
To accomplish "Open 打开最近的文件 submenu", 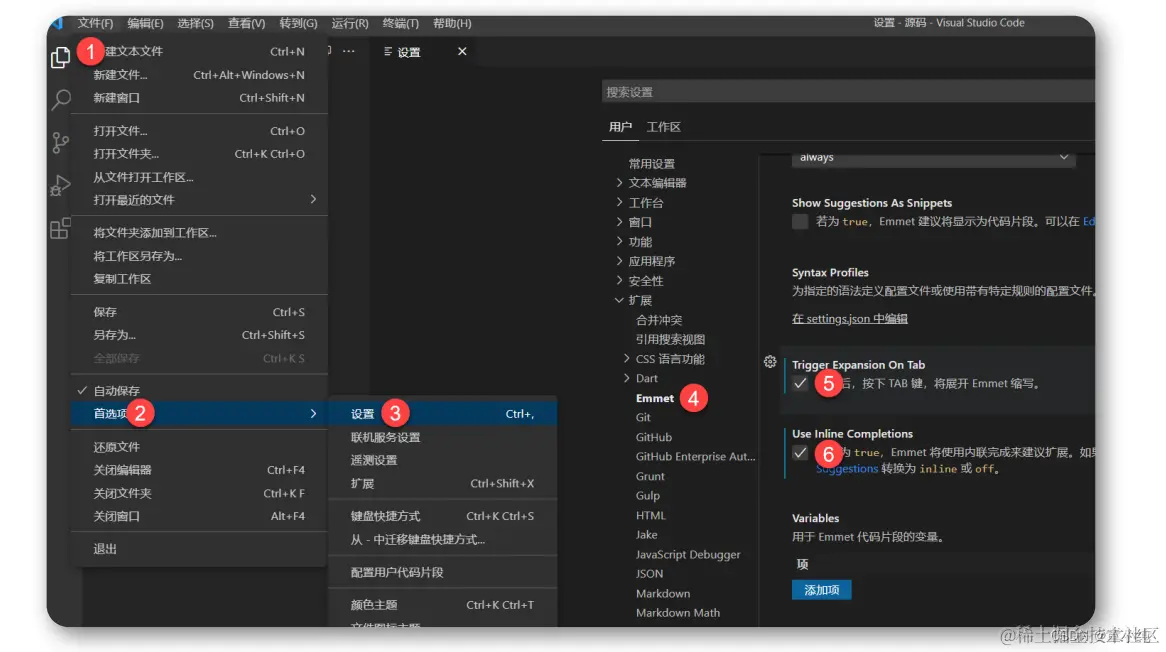I will (x=199, y=199).
